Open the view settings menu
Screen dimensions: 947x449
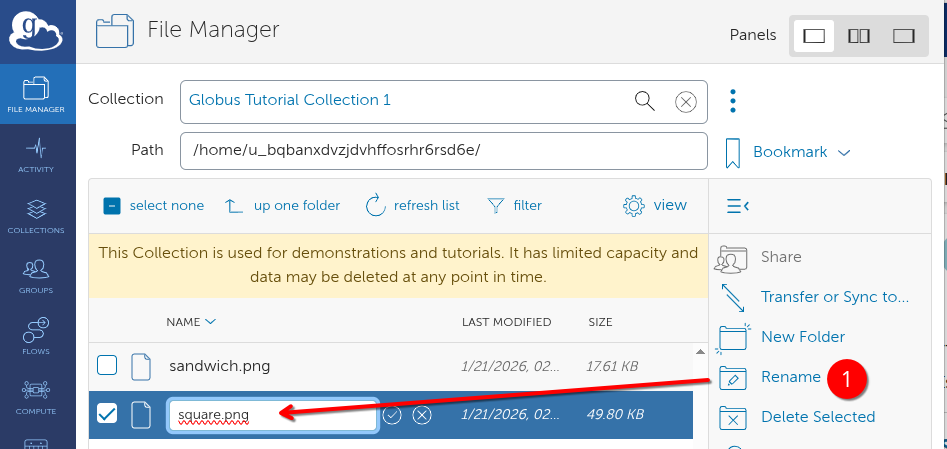tap(655, 206)
